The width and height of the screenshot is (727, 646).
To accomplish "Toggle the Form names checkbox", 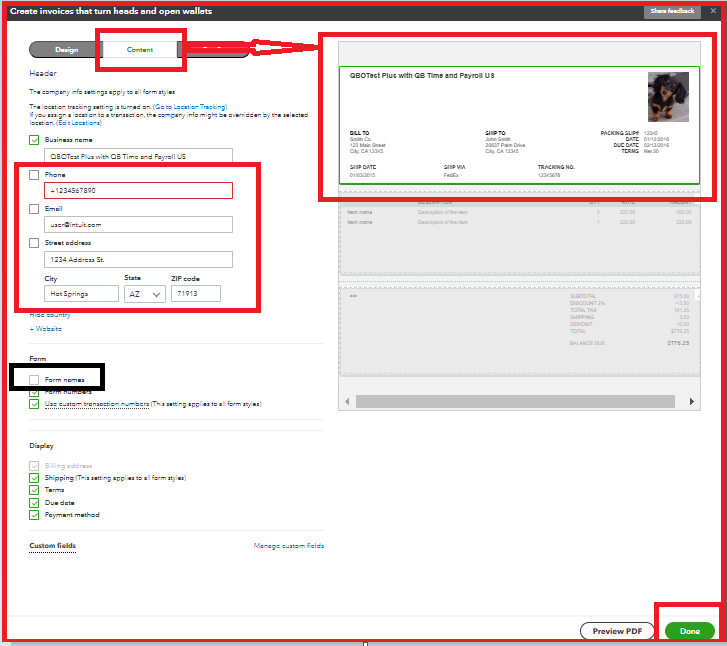I will 34,380.
